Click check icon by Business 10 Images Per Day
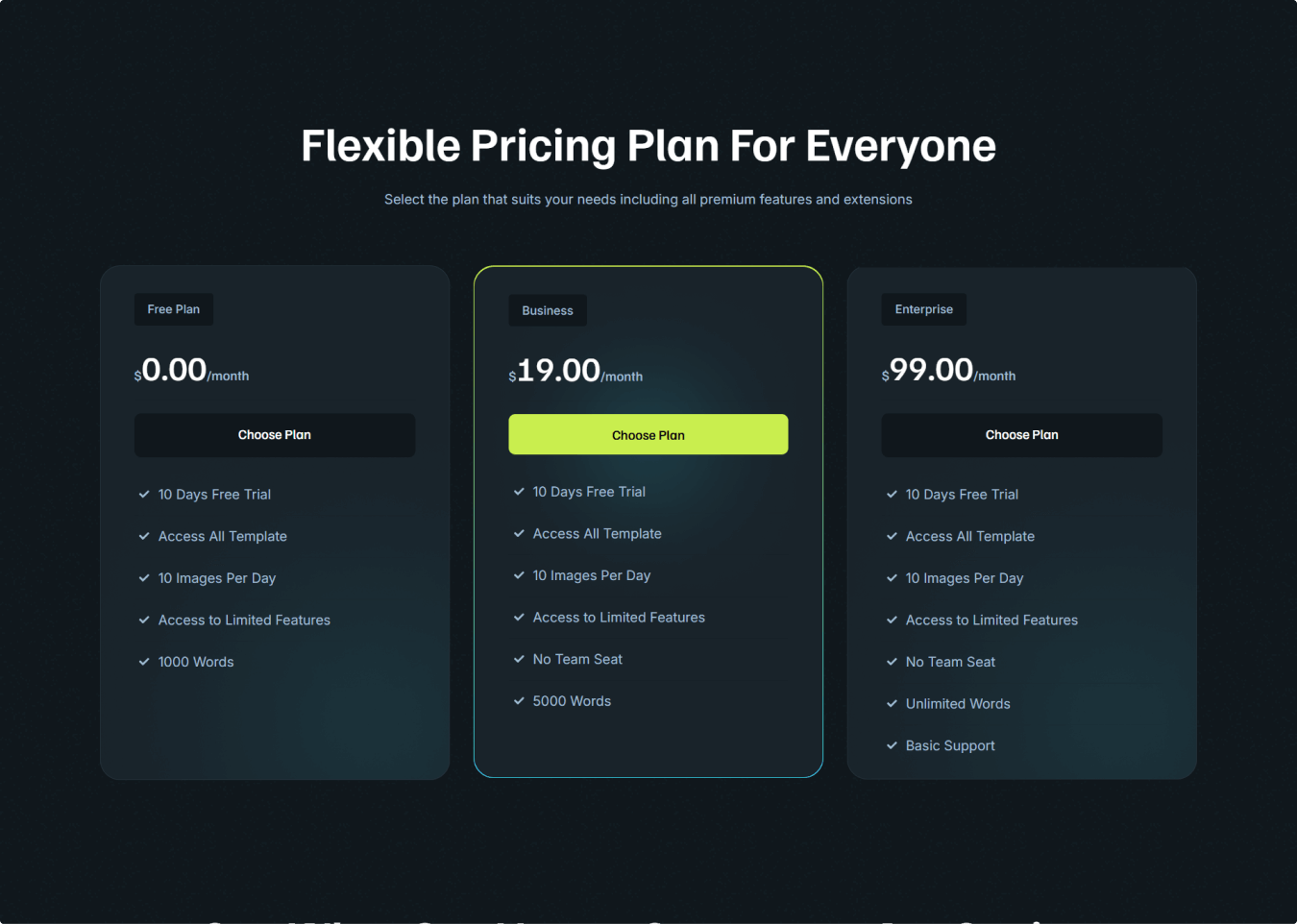Viewport: 1297px width, 924px height. [x=519, y=575]
